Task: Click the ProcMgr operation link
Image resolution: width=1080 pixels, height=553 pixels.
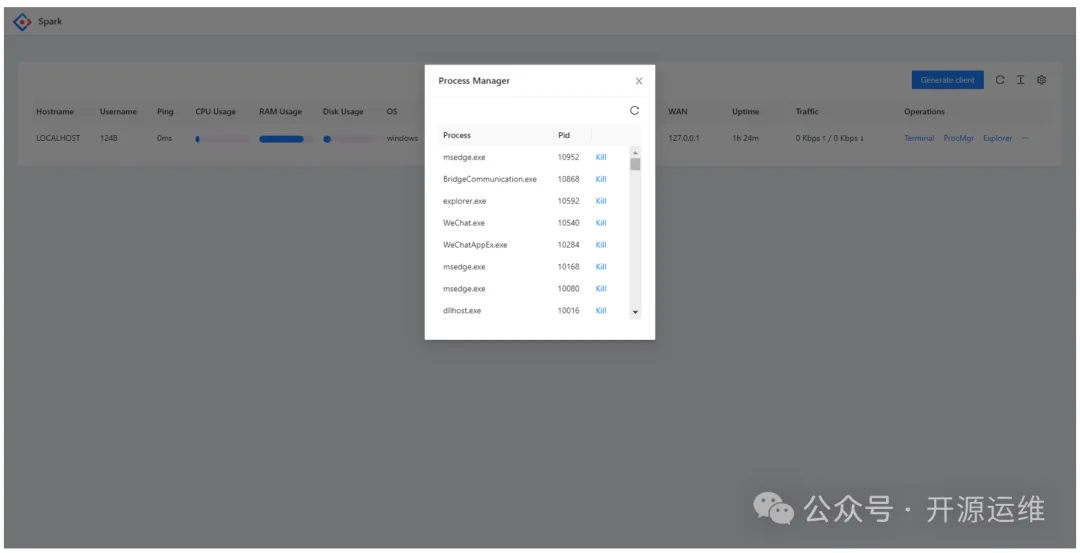Action: (958, 138)
